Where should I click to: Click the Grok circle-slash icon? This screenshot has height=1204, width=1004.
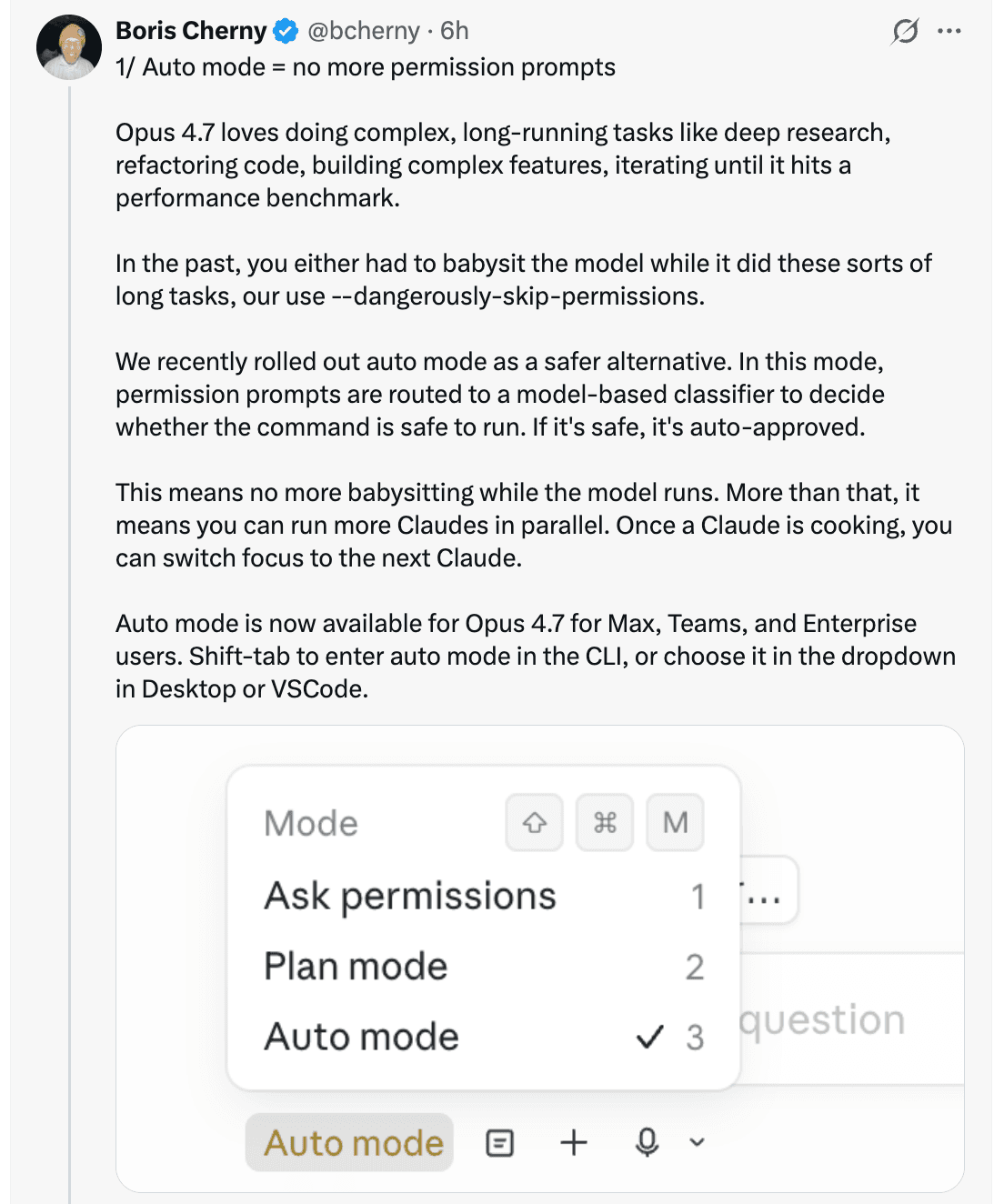(x=905, y=31)
